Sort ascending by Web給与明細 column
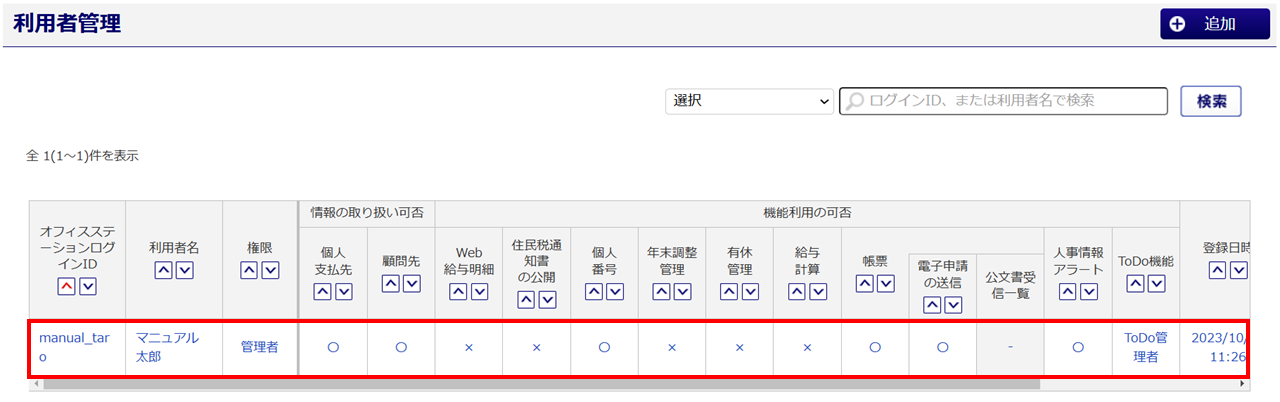Screen dimensions: 1280x402 [459, 291]
